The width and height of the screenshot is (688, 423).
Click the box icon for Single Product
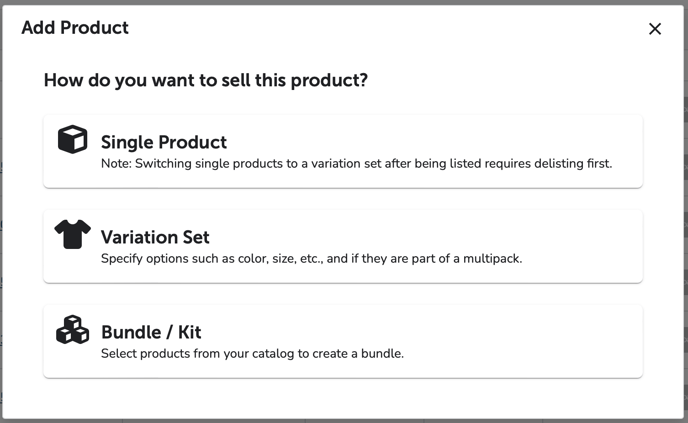click(x=72, y=139)
